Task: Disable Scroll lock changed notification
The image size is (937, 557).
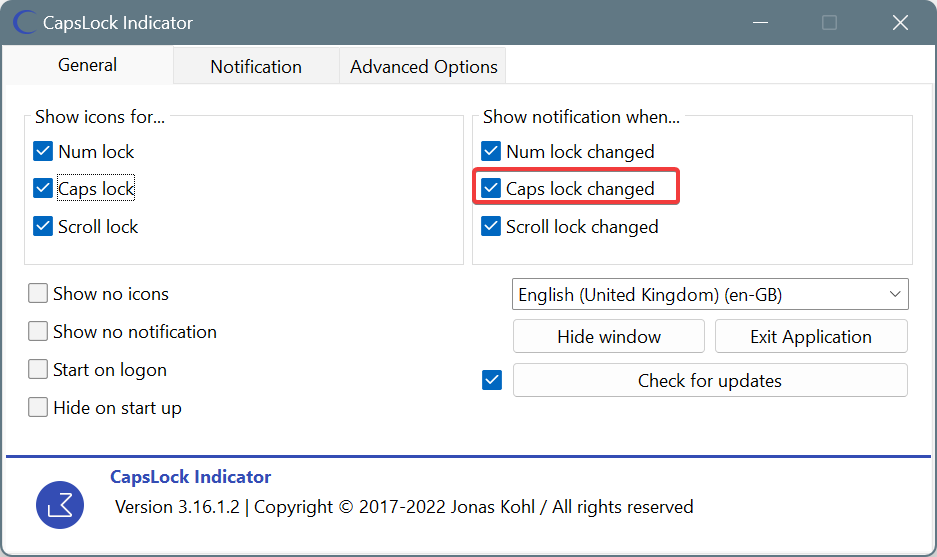Action: tap(491, 227)
